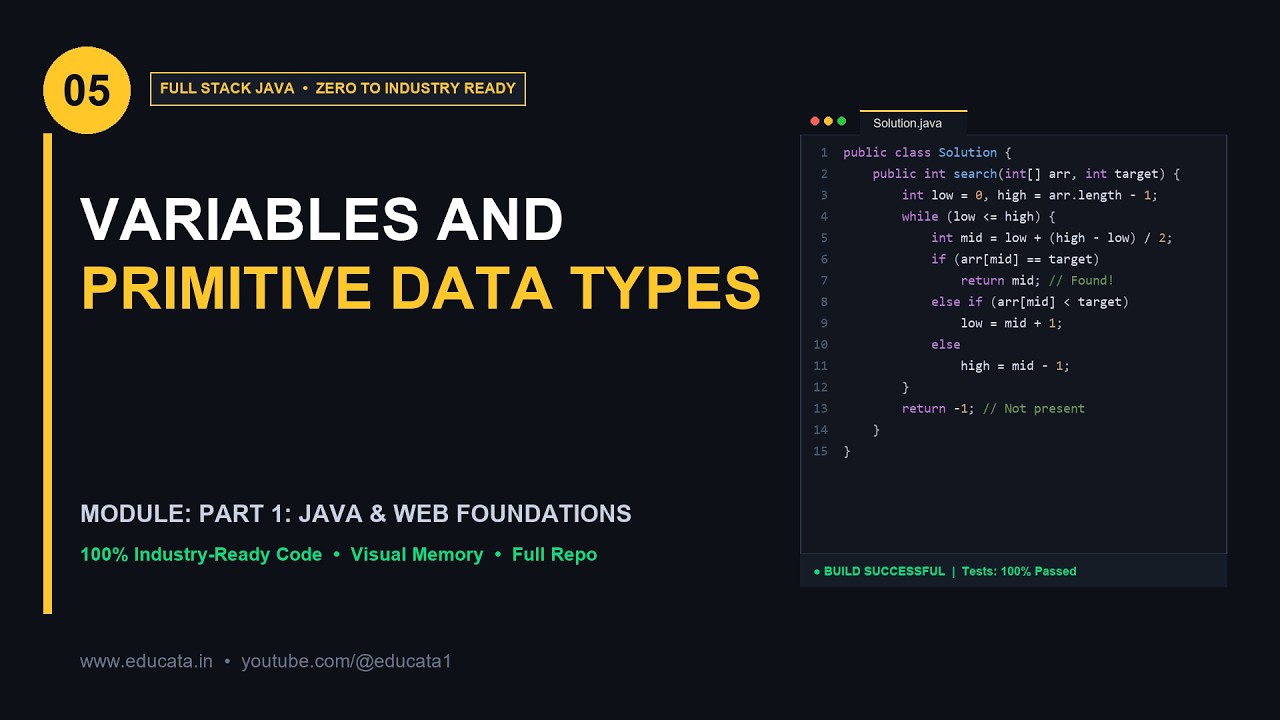The width and height of the screenshot is (1280, 720).
Task: Click the "Visual Memory" green text
Action: pyautogui.click(x=417, y=554)
